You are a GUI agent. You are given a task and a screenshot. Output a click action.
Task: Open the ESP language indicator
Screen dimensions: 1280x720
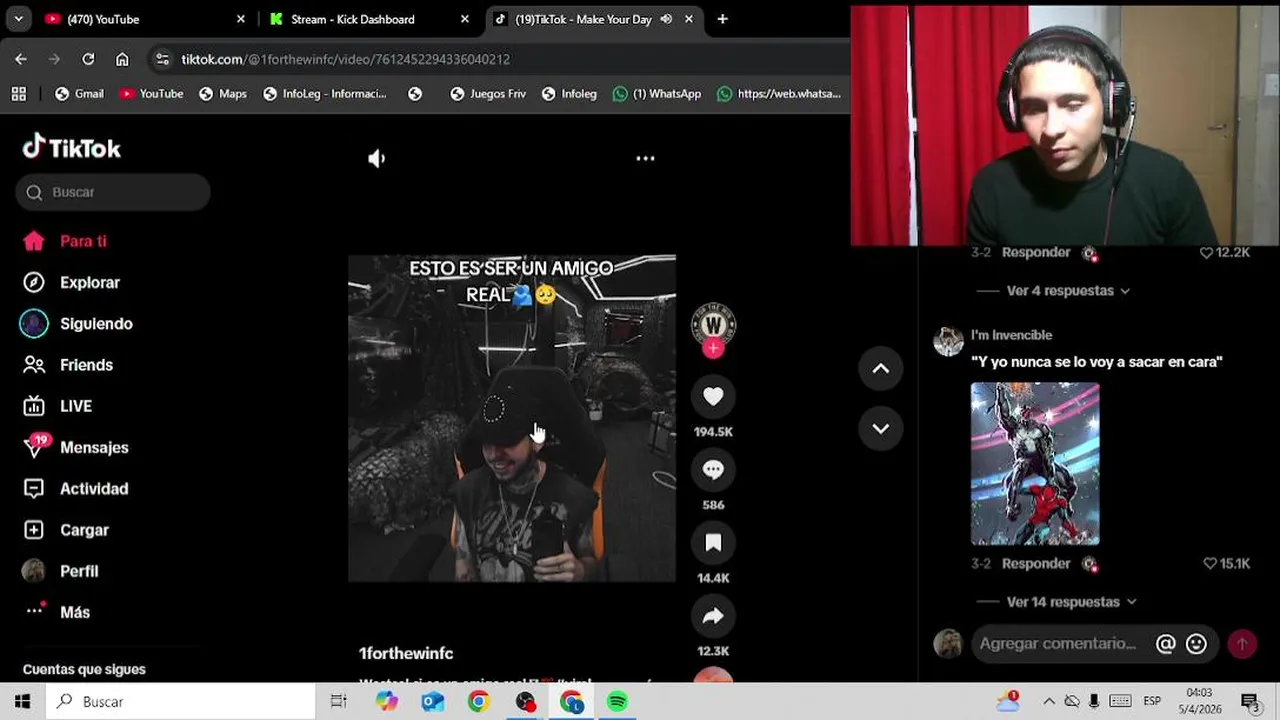click(x=1152, y=702)
